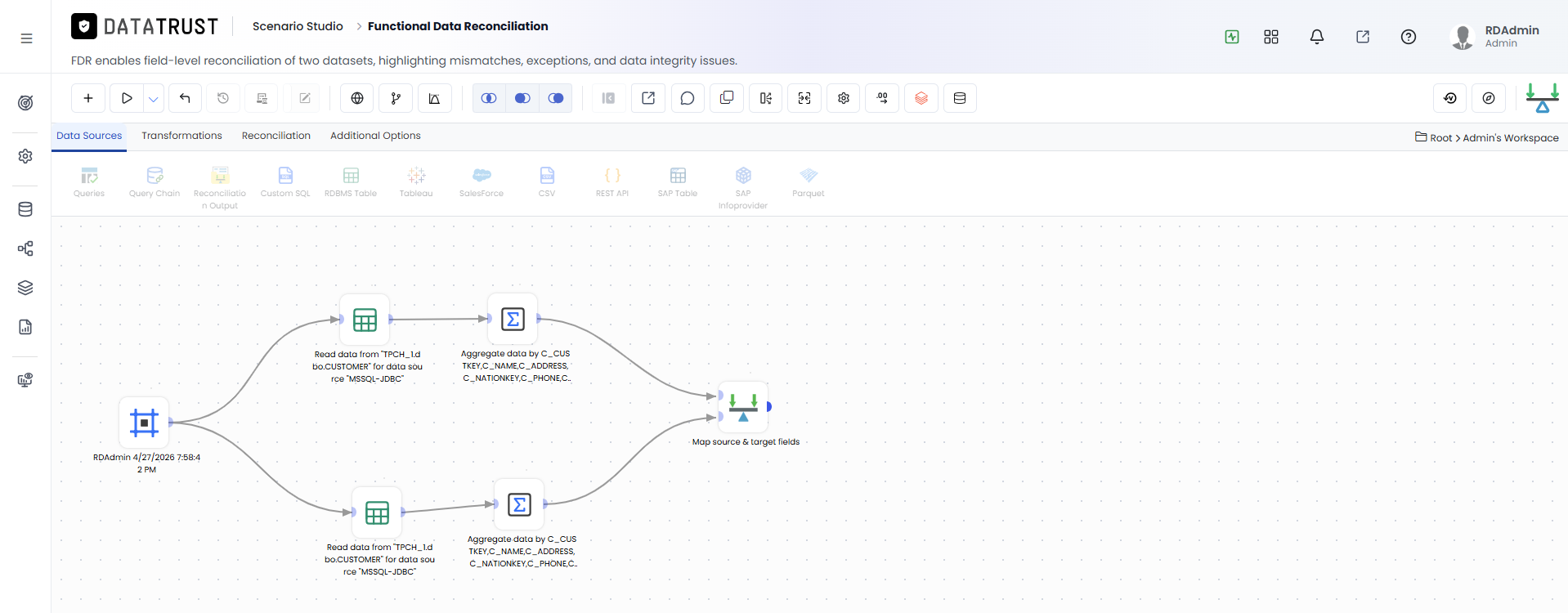Open the comment bubble icon

pos(688,98)
